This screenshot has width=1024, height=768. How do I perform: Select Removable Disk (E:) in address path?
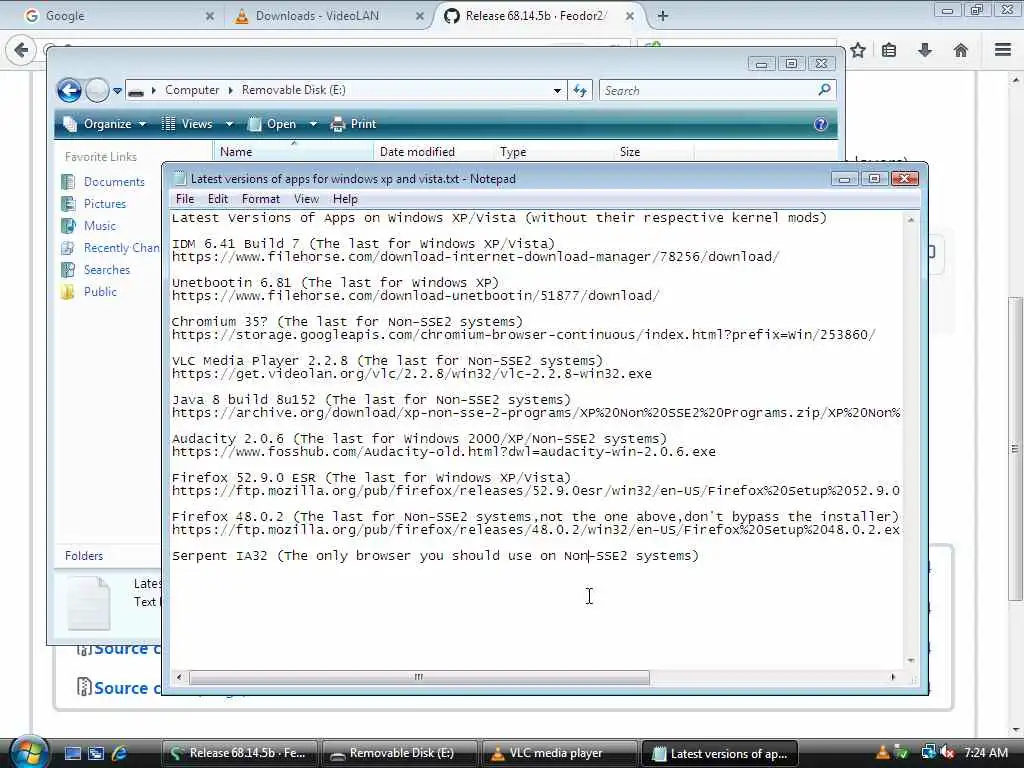(x=293, y=90)
